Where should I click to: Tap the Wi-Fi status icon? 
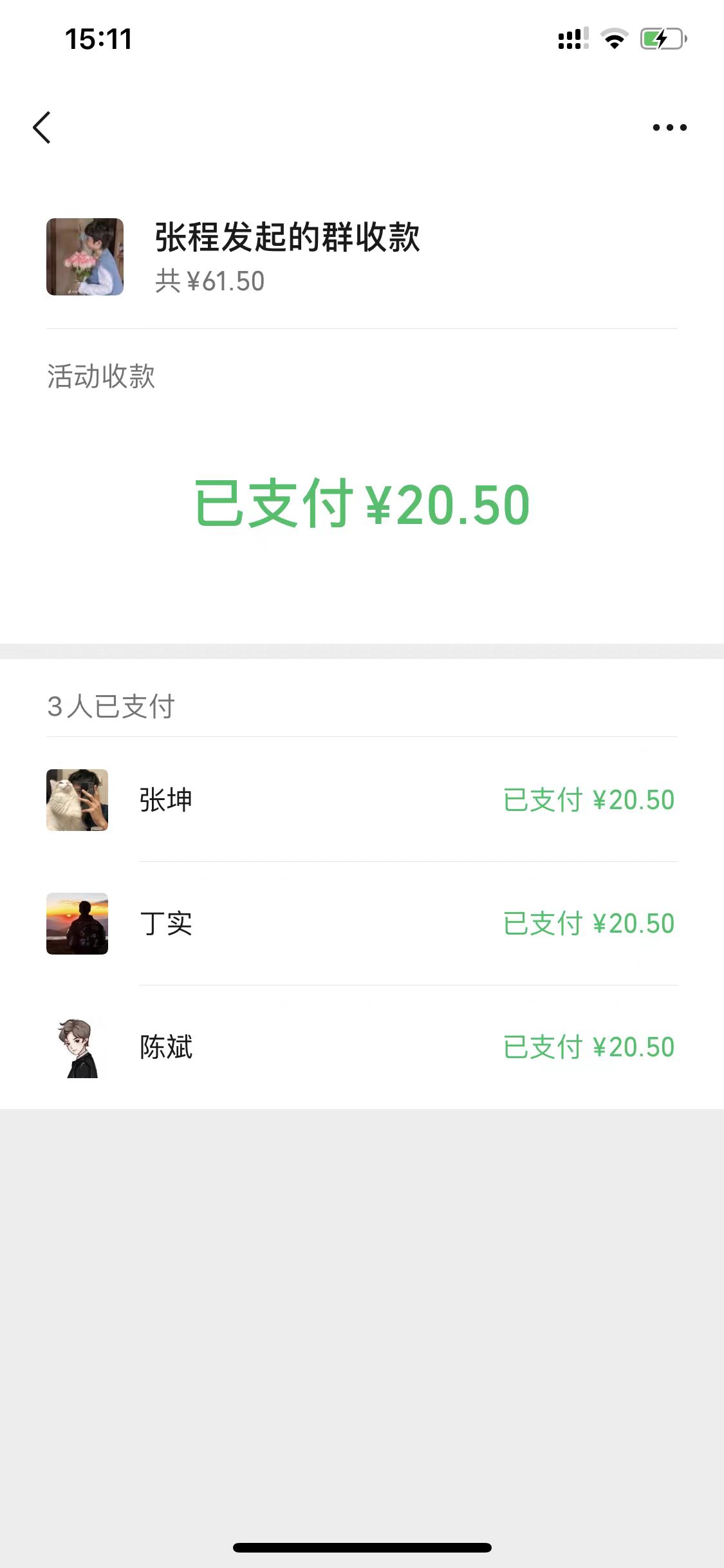(614, 39)
